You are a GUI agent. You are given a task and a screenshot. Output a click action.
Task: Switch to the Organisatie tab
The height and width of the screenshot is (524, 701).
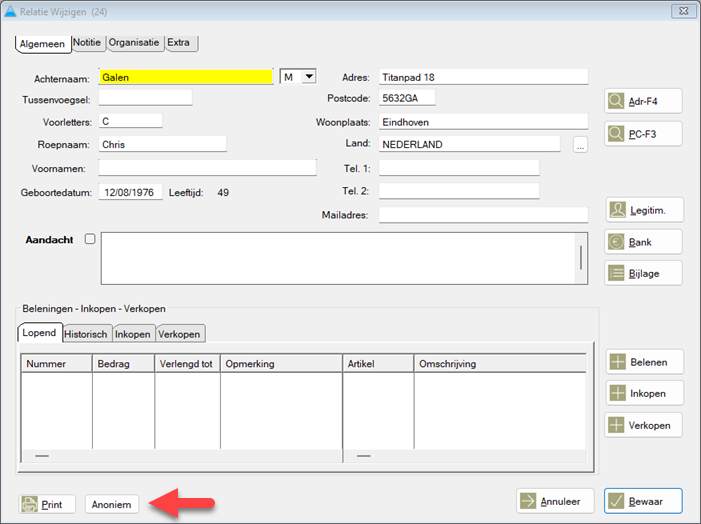point(135,43)
